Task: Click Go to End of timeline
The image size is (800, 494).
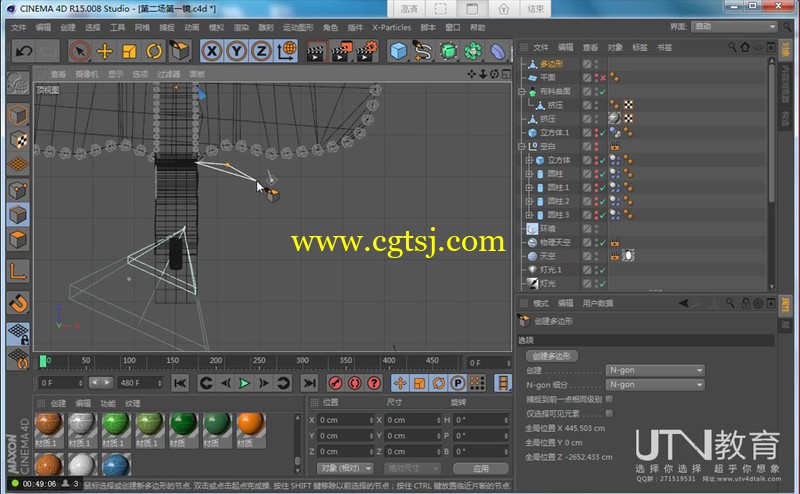Action: pyautogui.click(x=309, y=383)
